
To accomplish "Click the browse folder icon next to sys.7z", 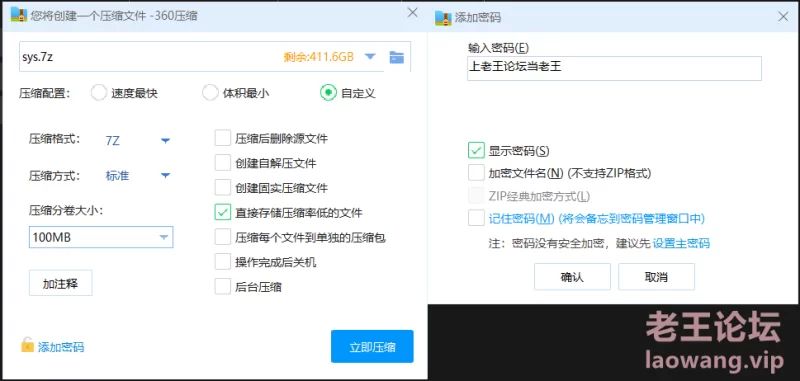I will pos(396,57).
